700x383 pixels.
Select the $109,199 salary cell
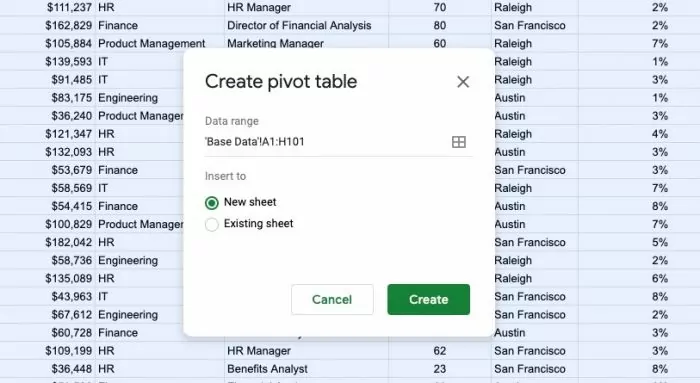pyautogui.click(x=47, y=351)
